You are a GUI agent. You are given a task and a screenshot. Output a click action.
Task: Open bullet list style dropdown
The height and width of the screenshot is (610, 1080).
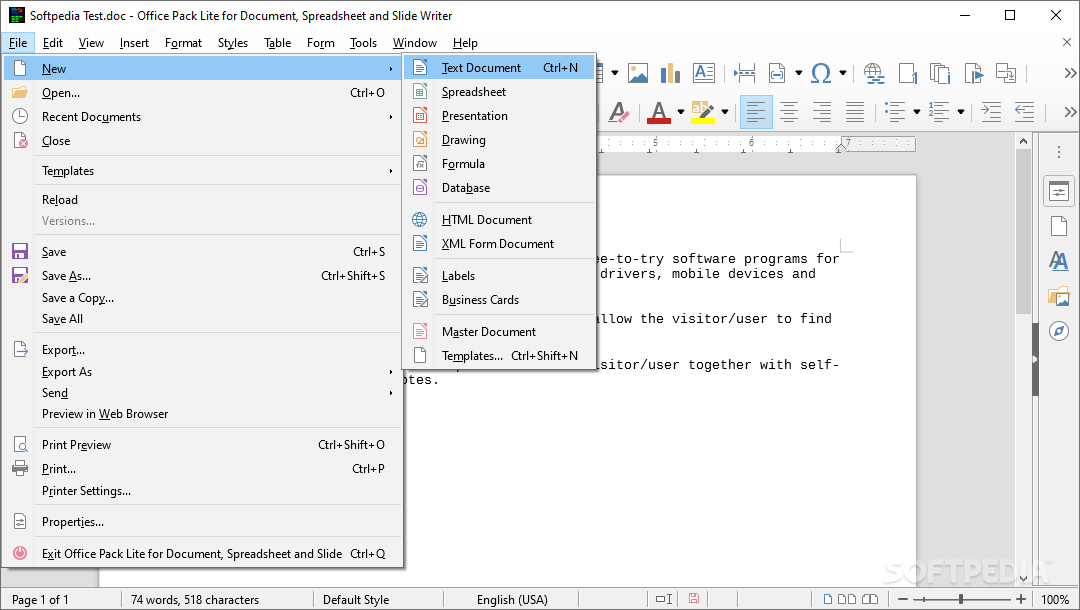pyautogui.click(x=917, y=112)
